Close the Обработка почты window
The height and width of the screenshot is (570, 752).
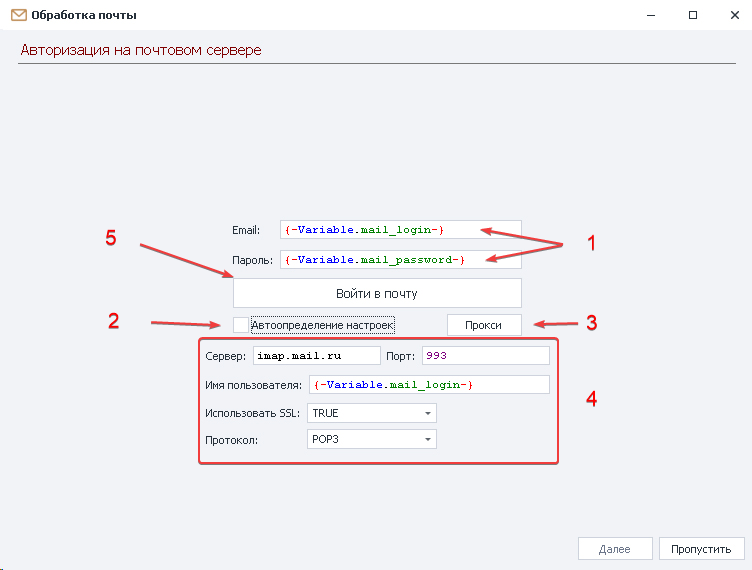[735, 16]
